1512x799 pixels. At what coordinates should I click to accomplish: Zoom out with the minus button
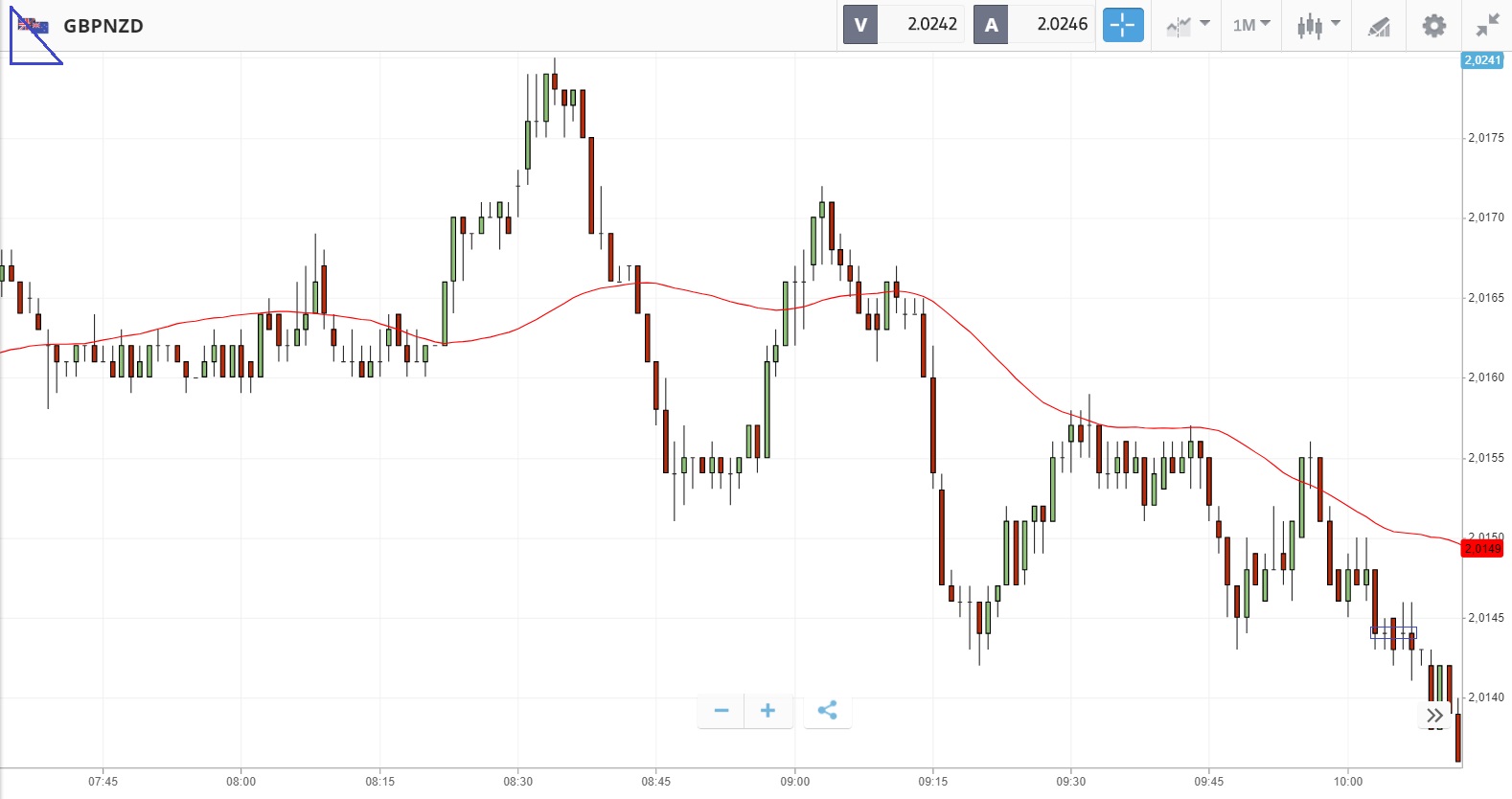(x=722, y=711)
